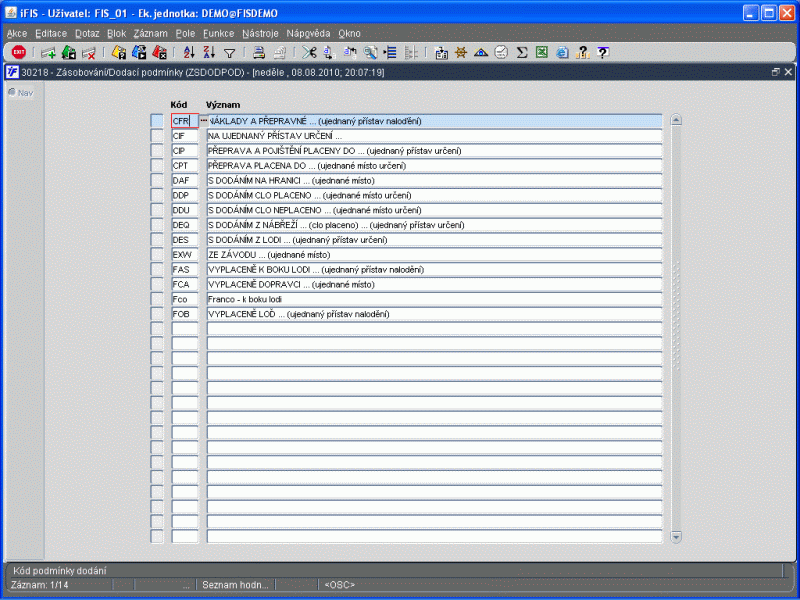Click the context help question mark icon
This screenshot has width=800, height=600.
pyautogui.click(x=603, y=52)
